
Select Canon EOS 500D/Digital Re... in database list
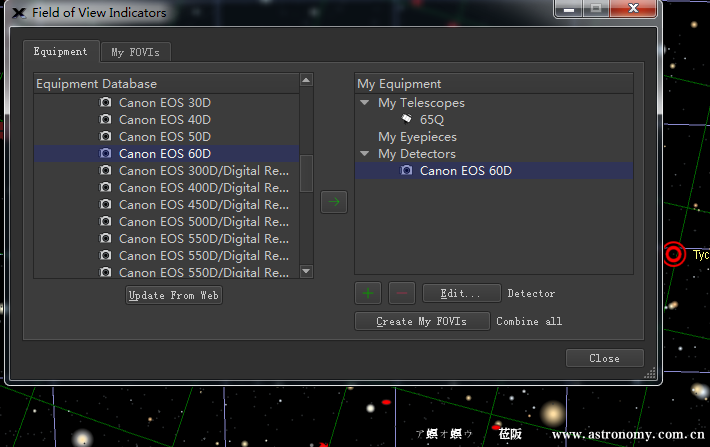tap(204, 221)
